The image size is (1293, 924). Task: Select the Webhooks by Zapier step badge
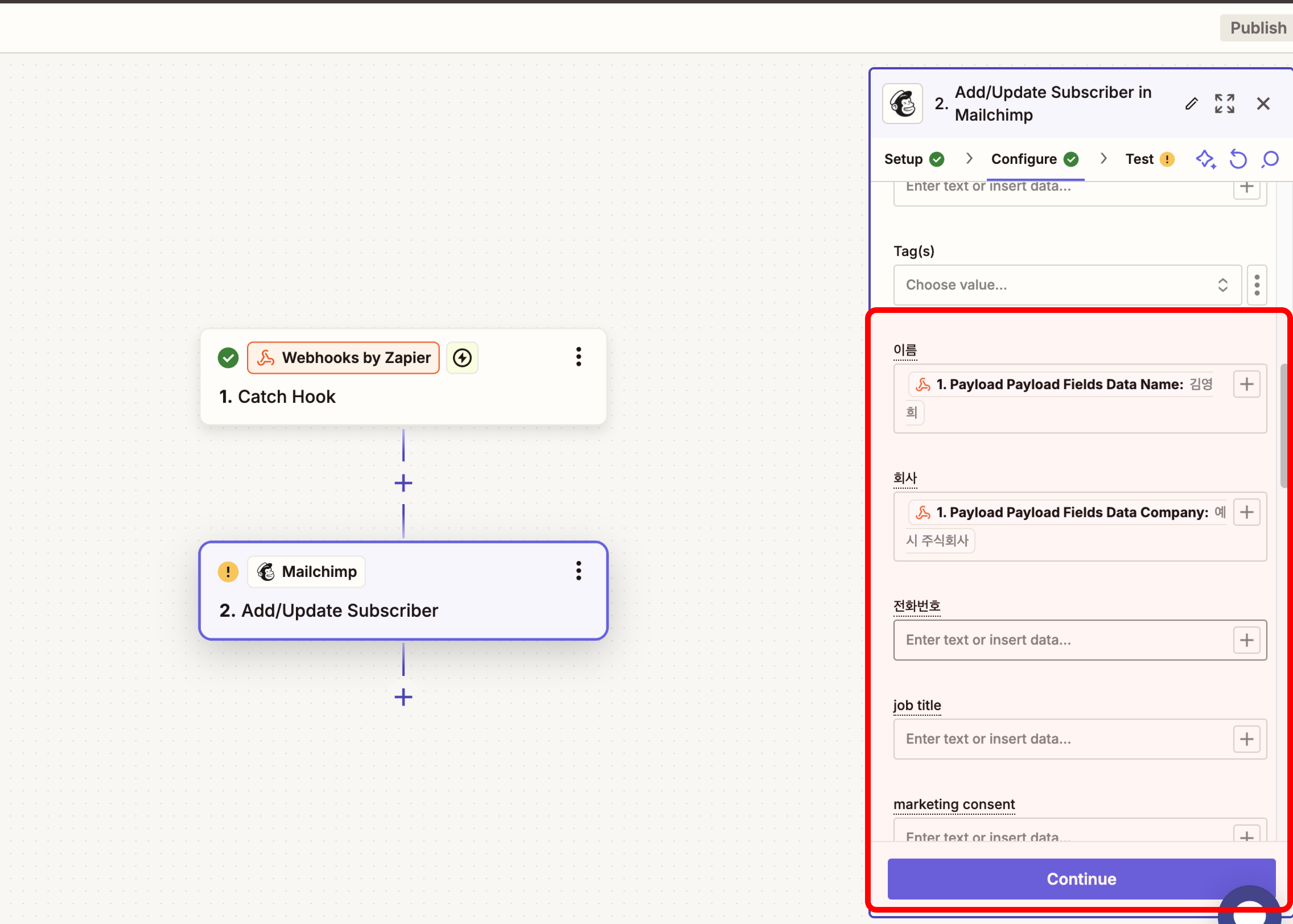click(x=343, y=358)
